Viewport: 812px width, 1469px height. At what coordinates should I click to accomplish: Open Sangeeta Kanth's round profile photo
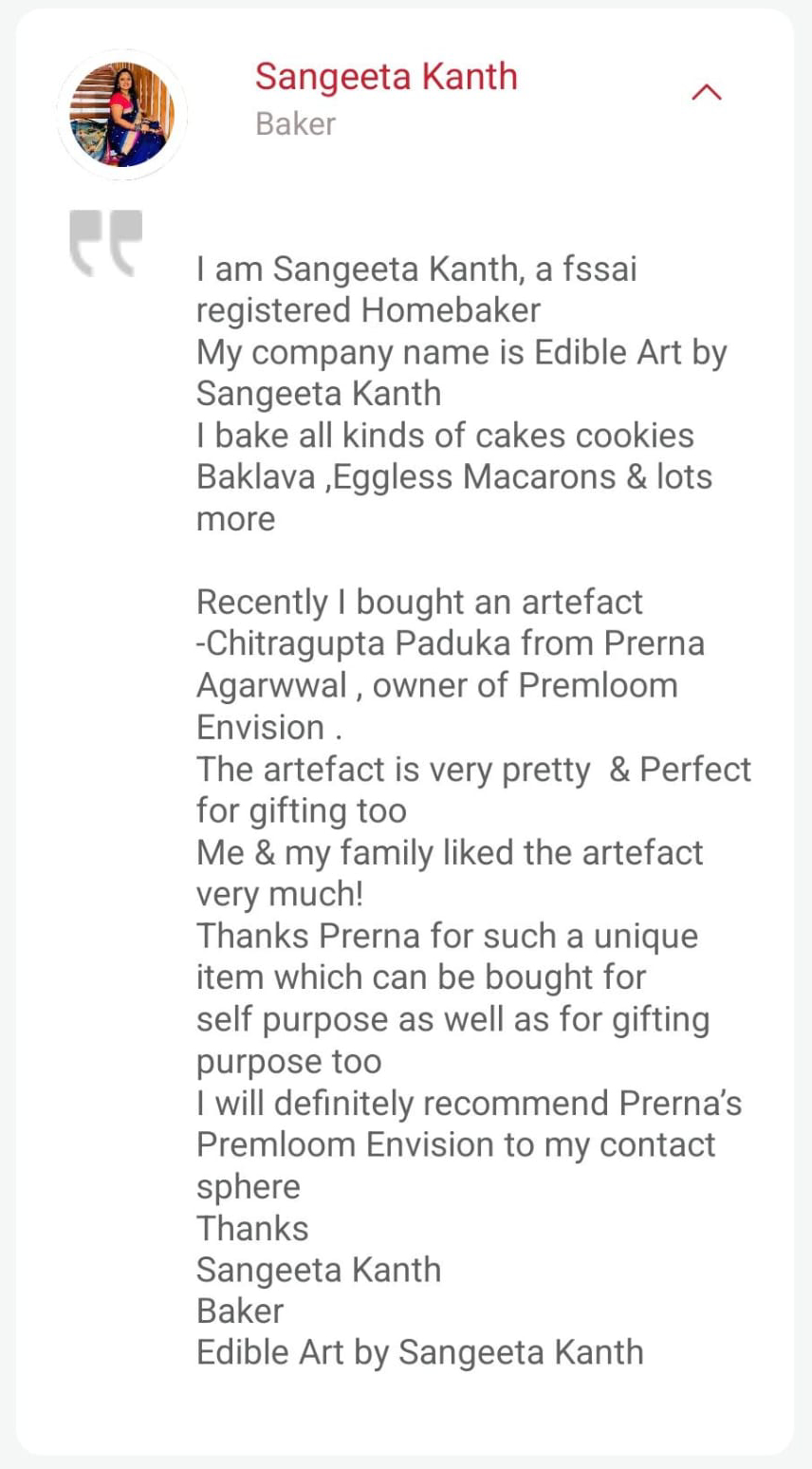click(121, 115)
